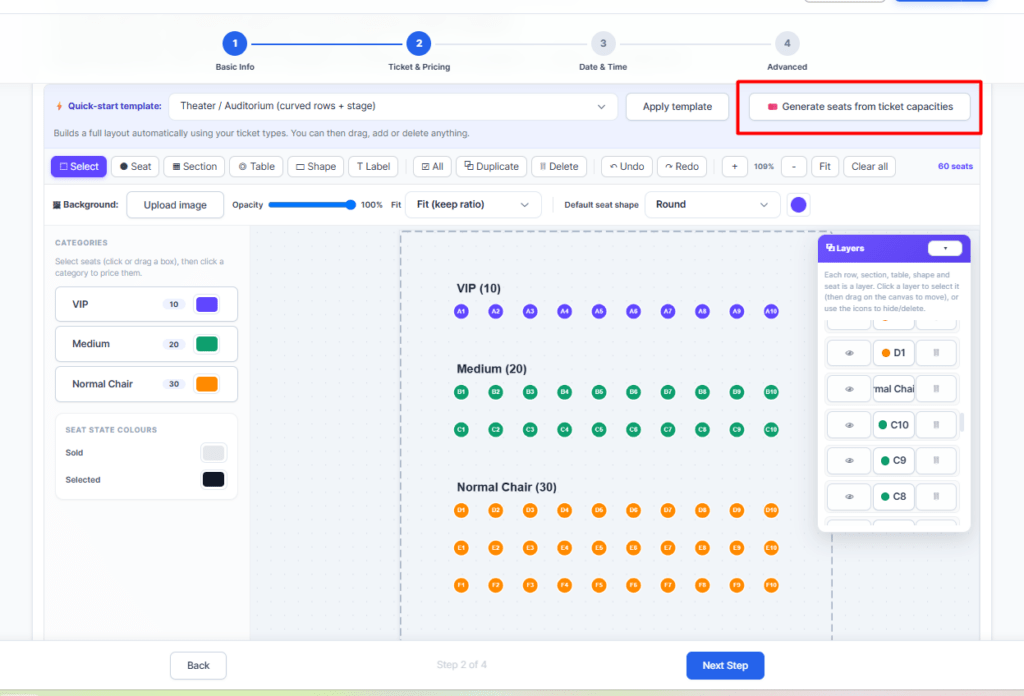Change Normal Chair orange color
This screenshot has height=696, width=1024.
[207, 384]
